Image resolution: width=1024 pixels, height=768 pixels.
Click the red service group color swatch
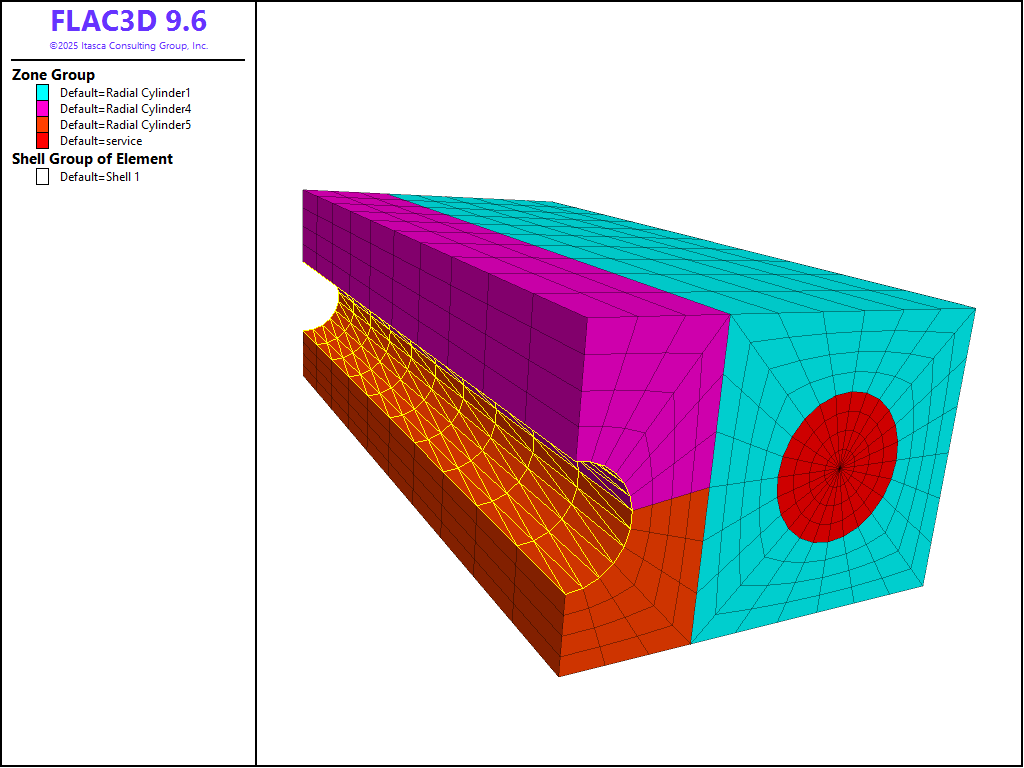pyautogui.click(x=42, y=141)
